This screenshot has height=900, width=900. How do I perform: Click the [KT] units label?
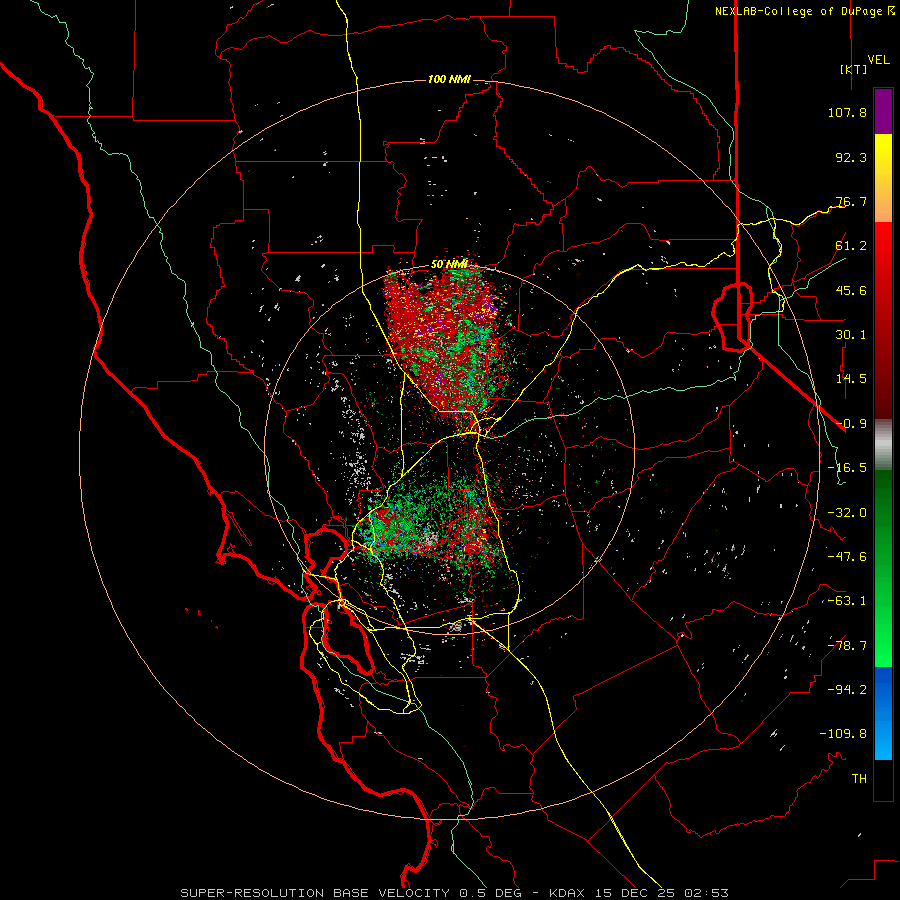(x=854, y=69)
